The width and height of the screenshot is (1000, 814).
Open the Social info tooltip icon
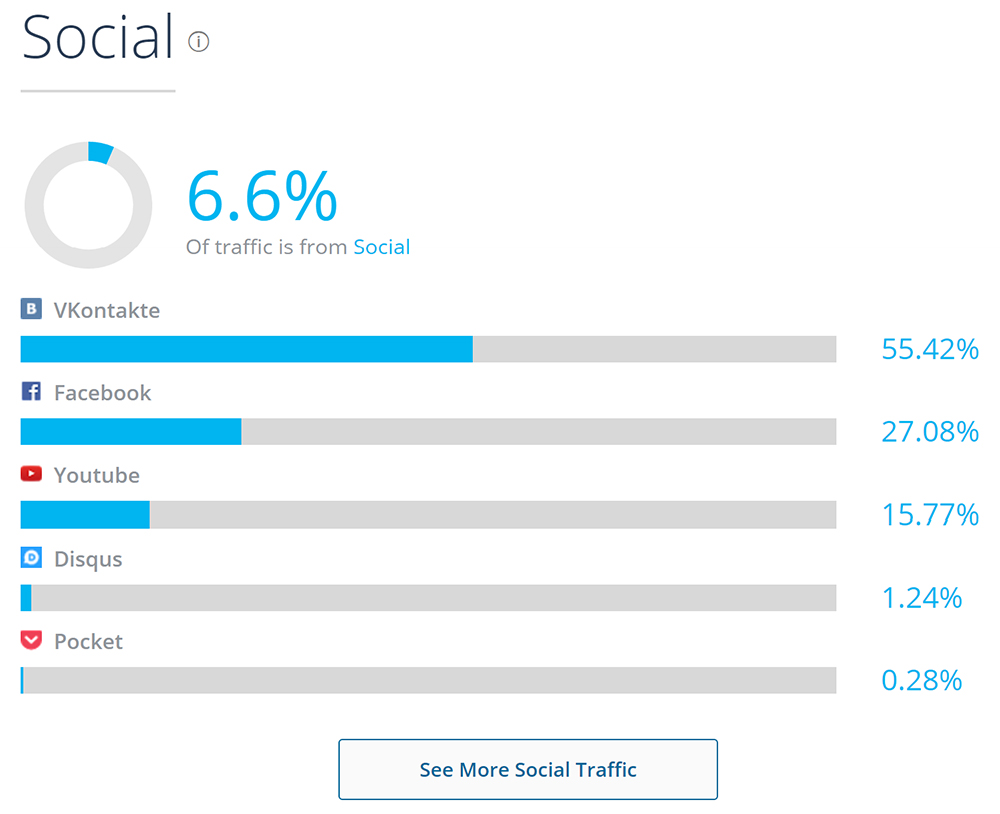pyautogui.click(x=199, y=42)
